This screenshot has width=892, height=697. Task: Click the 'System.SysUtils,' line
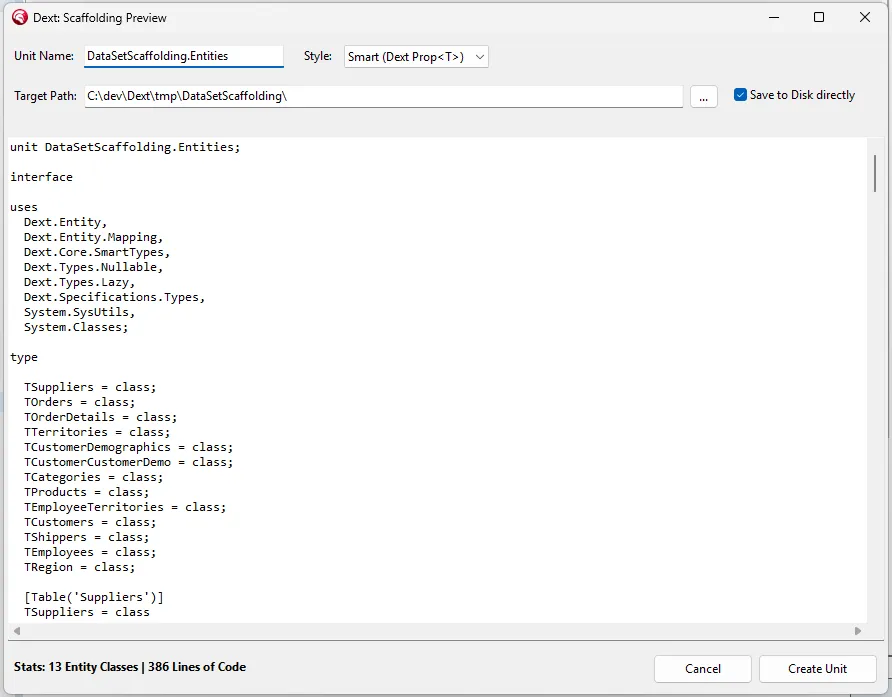(79, 312)
